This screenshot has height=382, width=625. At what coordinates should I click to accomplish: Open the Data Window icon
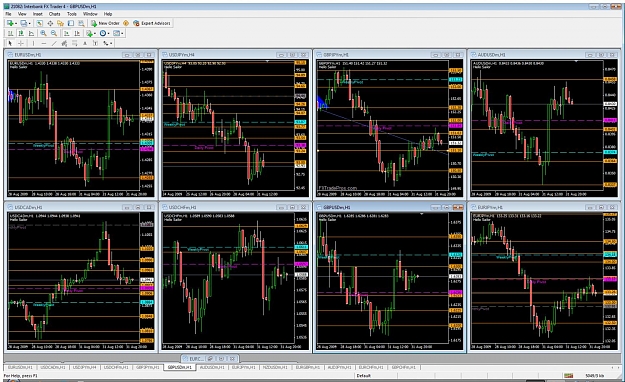[50, 23]
